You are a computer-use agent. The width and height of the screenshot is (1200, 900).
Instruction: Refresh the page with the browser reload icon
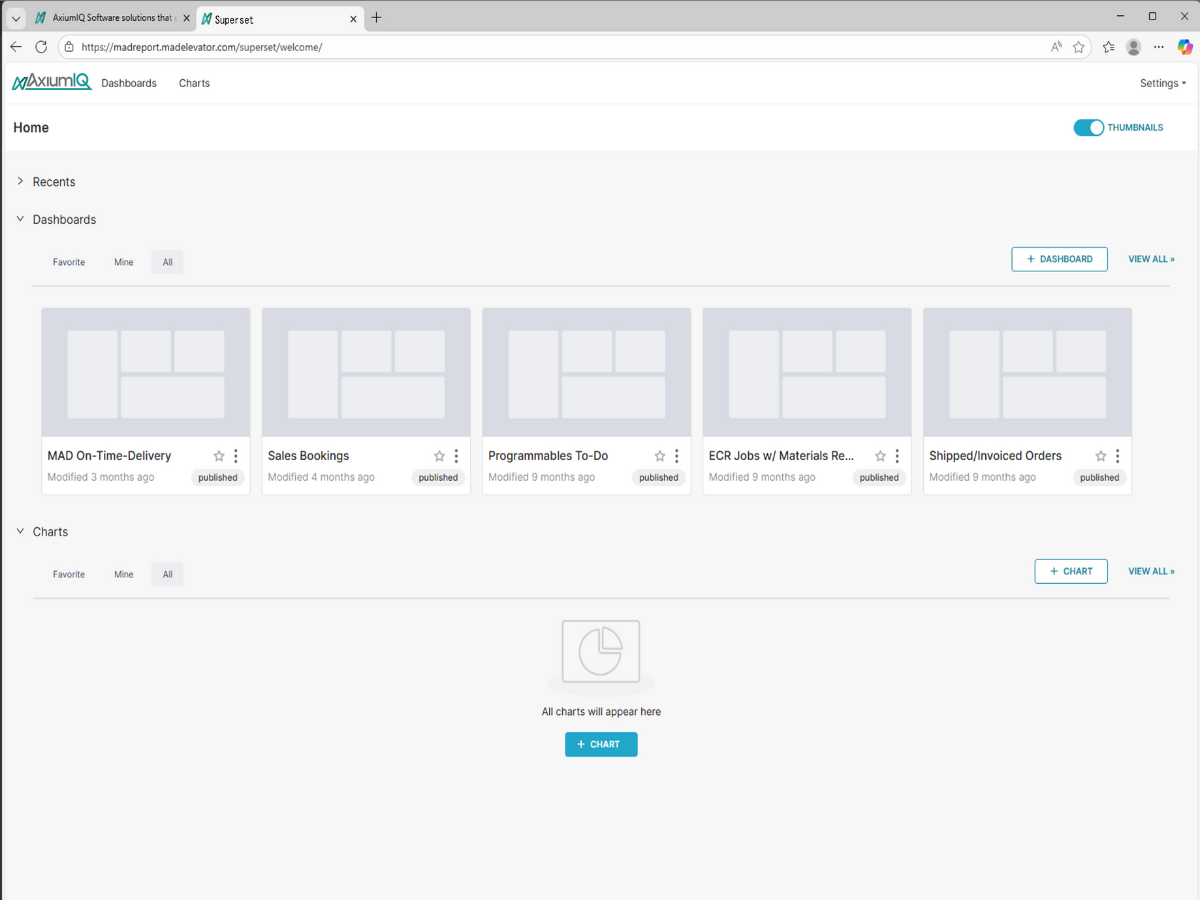(x=41, y=47)
